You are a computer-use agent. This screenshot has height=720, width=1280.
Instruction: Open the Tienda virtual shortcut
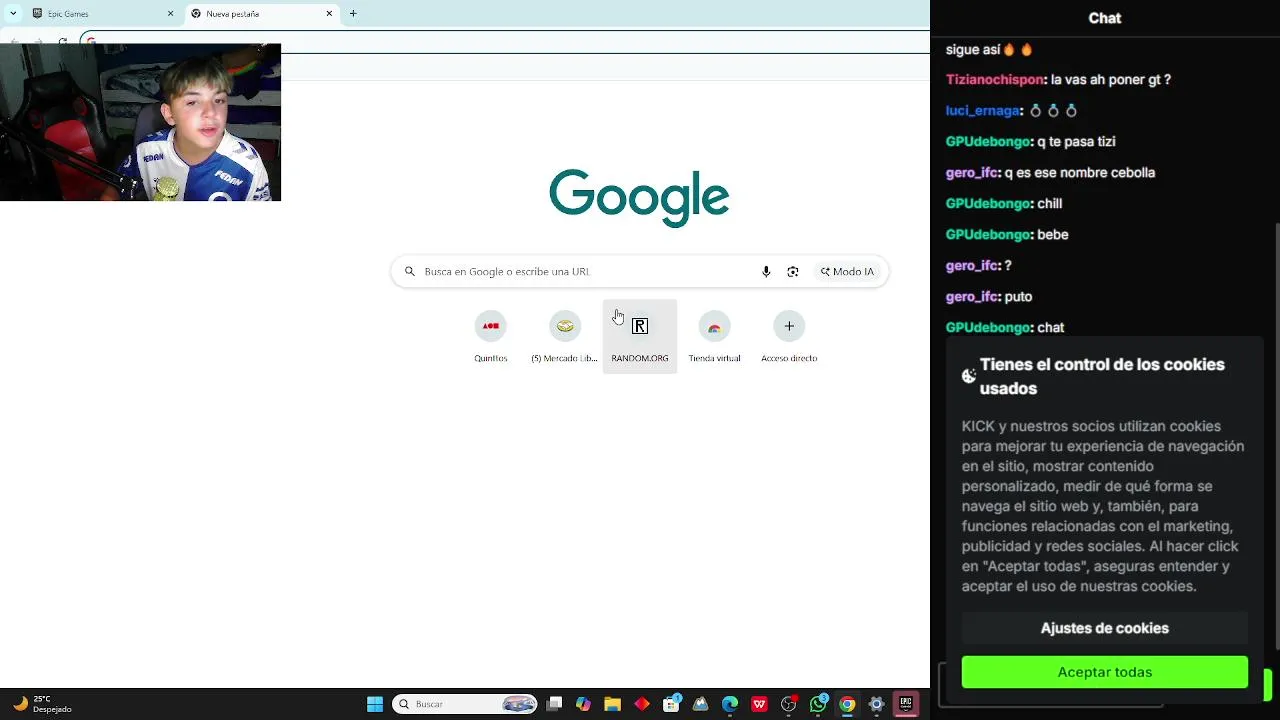(714, 336)
